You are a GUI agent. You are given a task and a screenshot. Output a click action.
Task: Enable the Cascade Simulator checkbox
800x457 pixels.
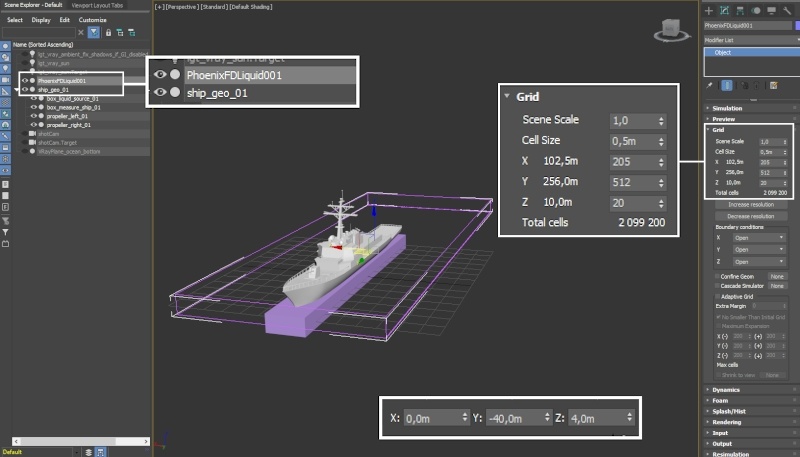tap(718, 286)
